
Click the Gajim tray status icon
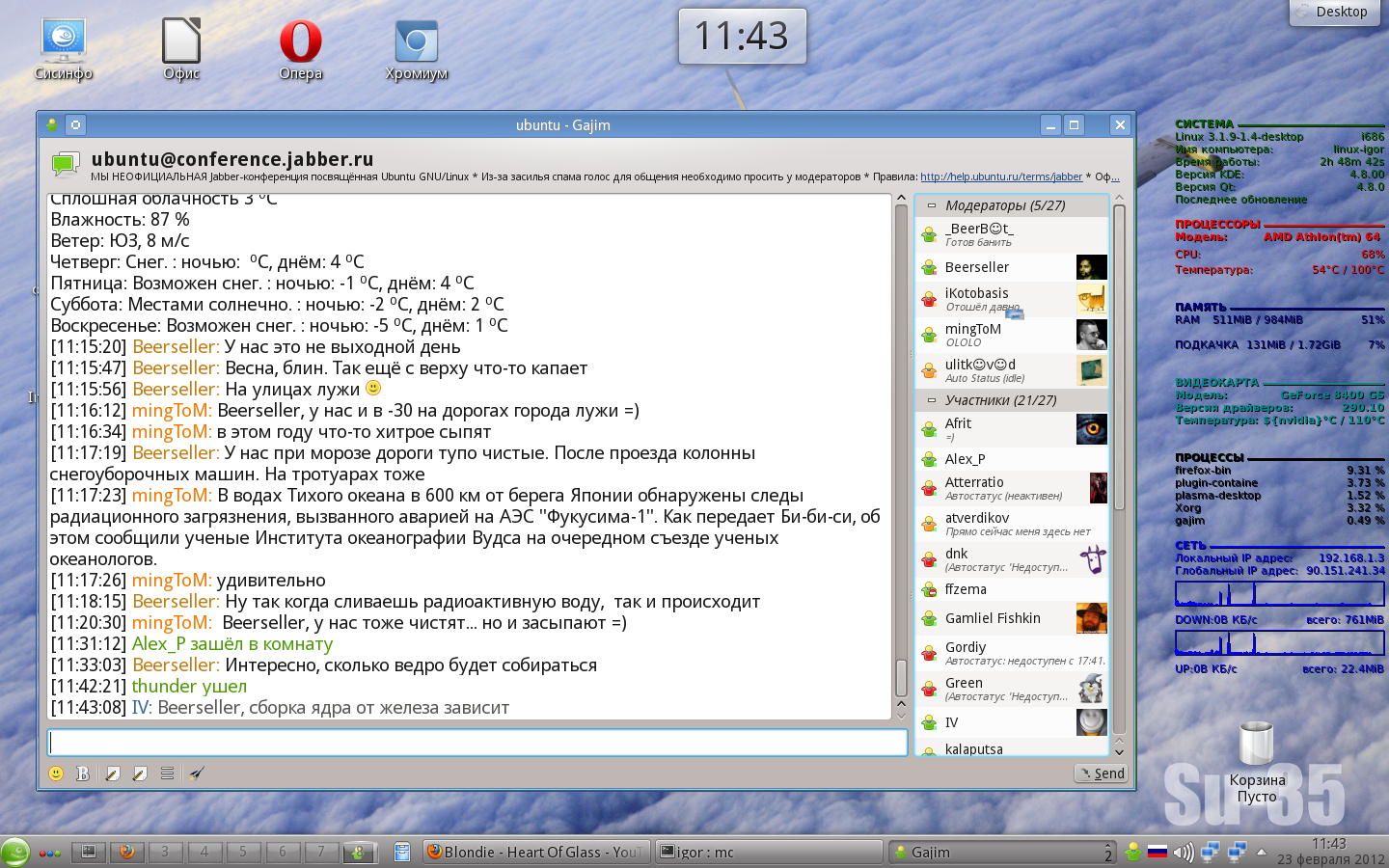[1133, 853]
